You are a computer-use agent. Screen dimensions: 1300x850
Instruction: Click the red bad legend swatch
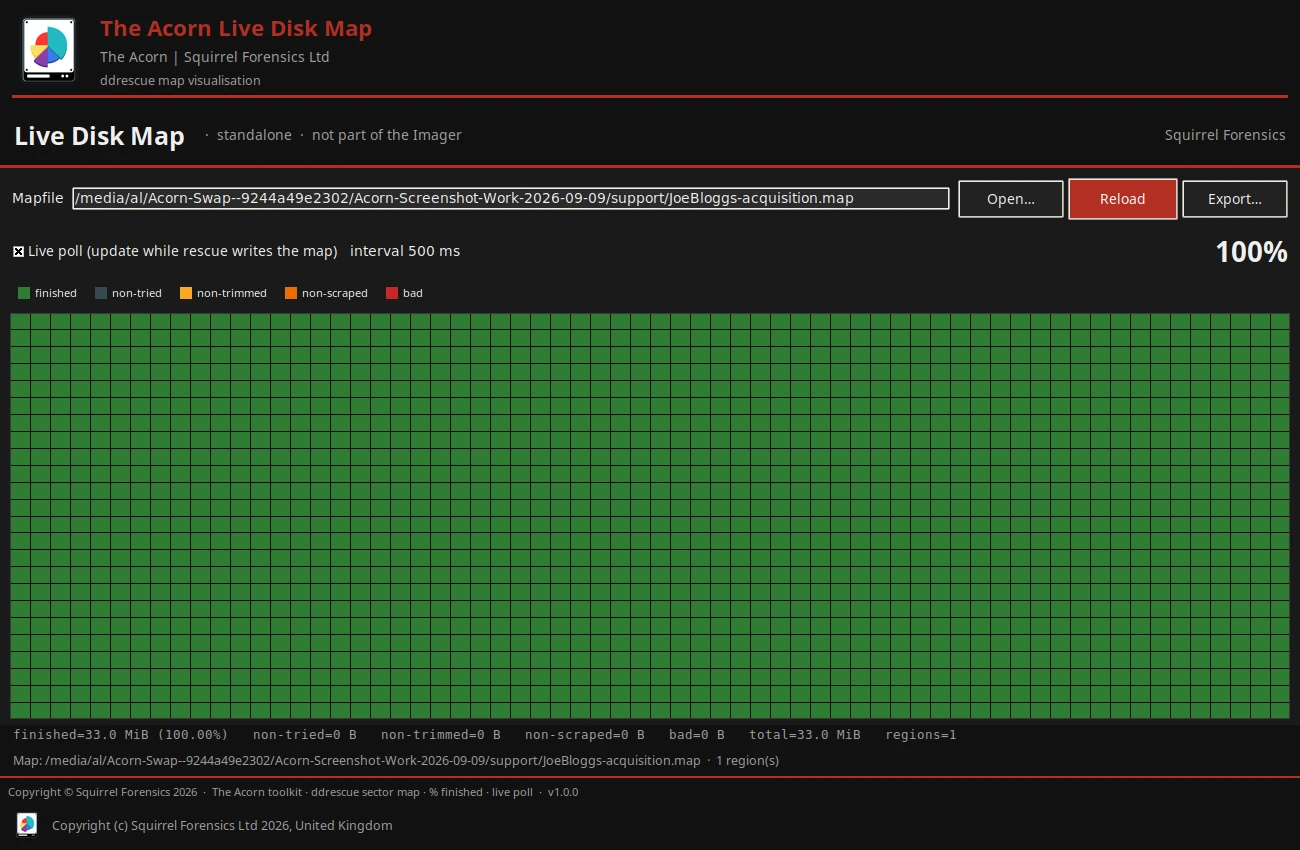click(392, 293)
